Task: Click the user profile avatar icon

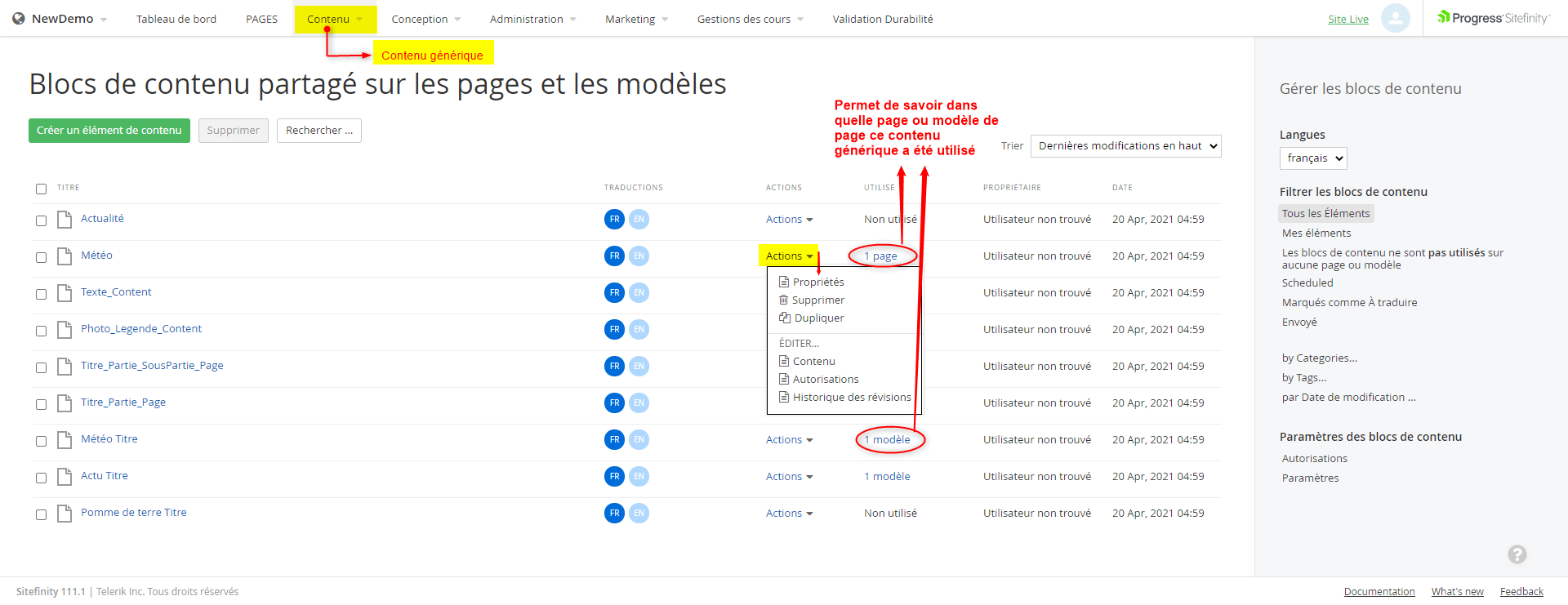Action: point(1395,18)
